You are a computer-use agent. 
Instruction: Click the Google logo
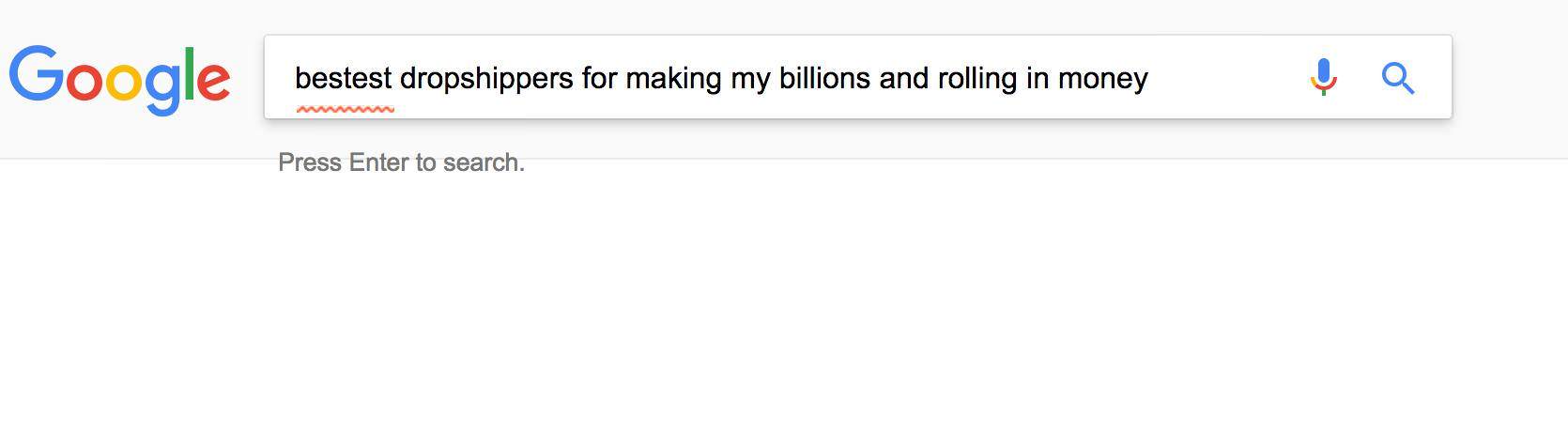(x=119, y=79)
